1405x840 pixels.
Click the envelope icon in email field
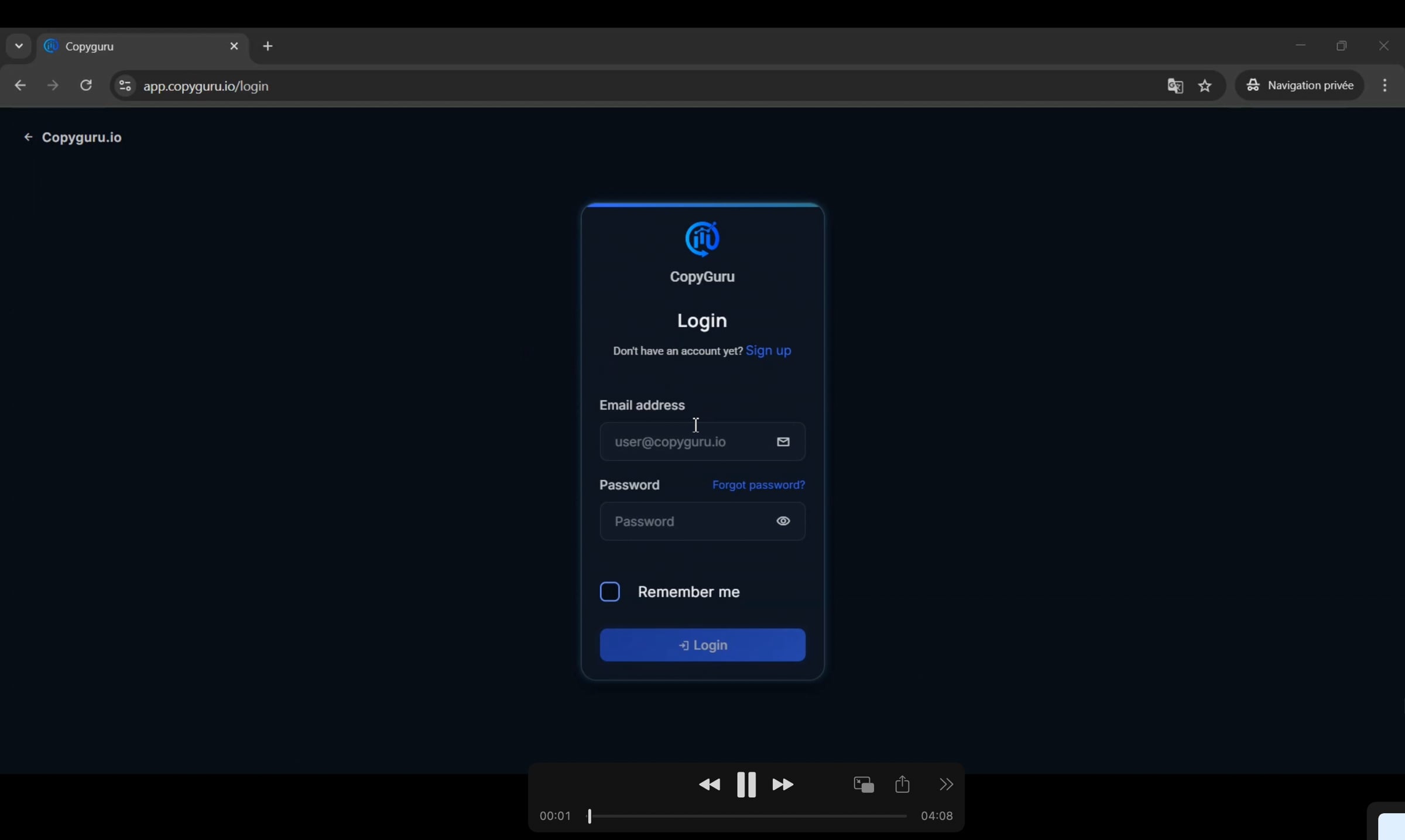click(x=783, y=442)
